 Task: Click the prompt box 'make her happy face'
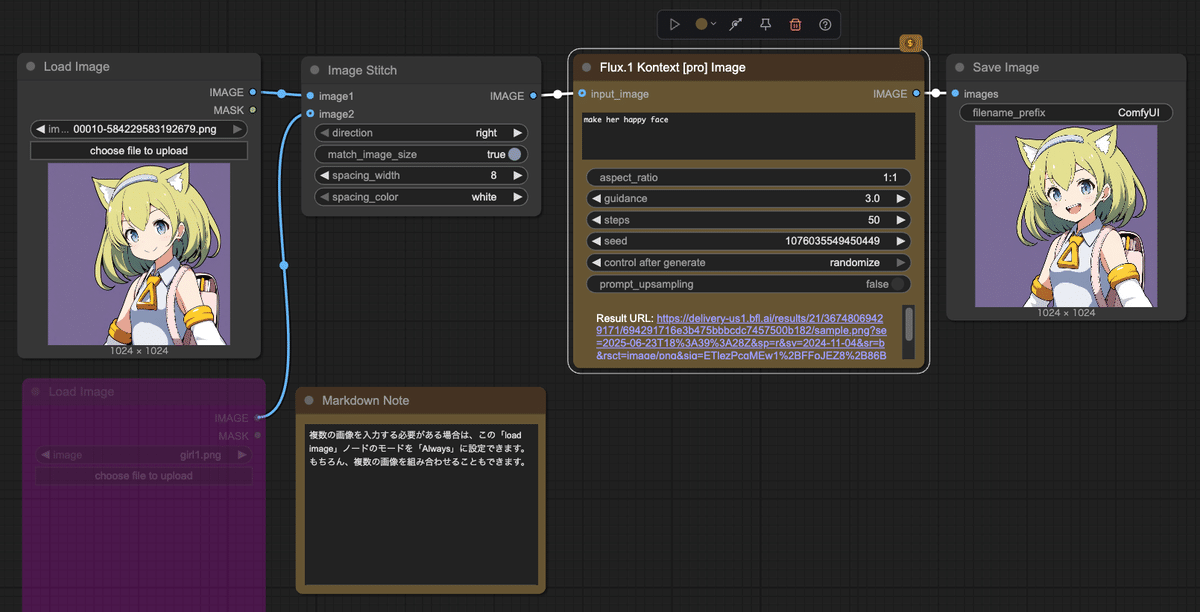pyautogui.click(x=748, y=136)
